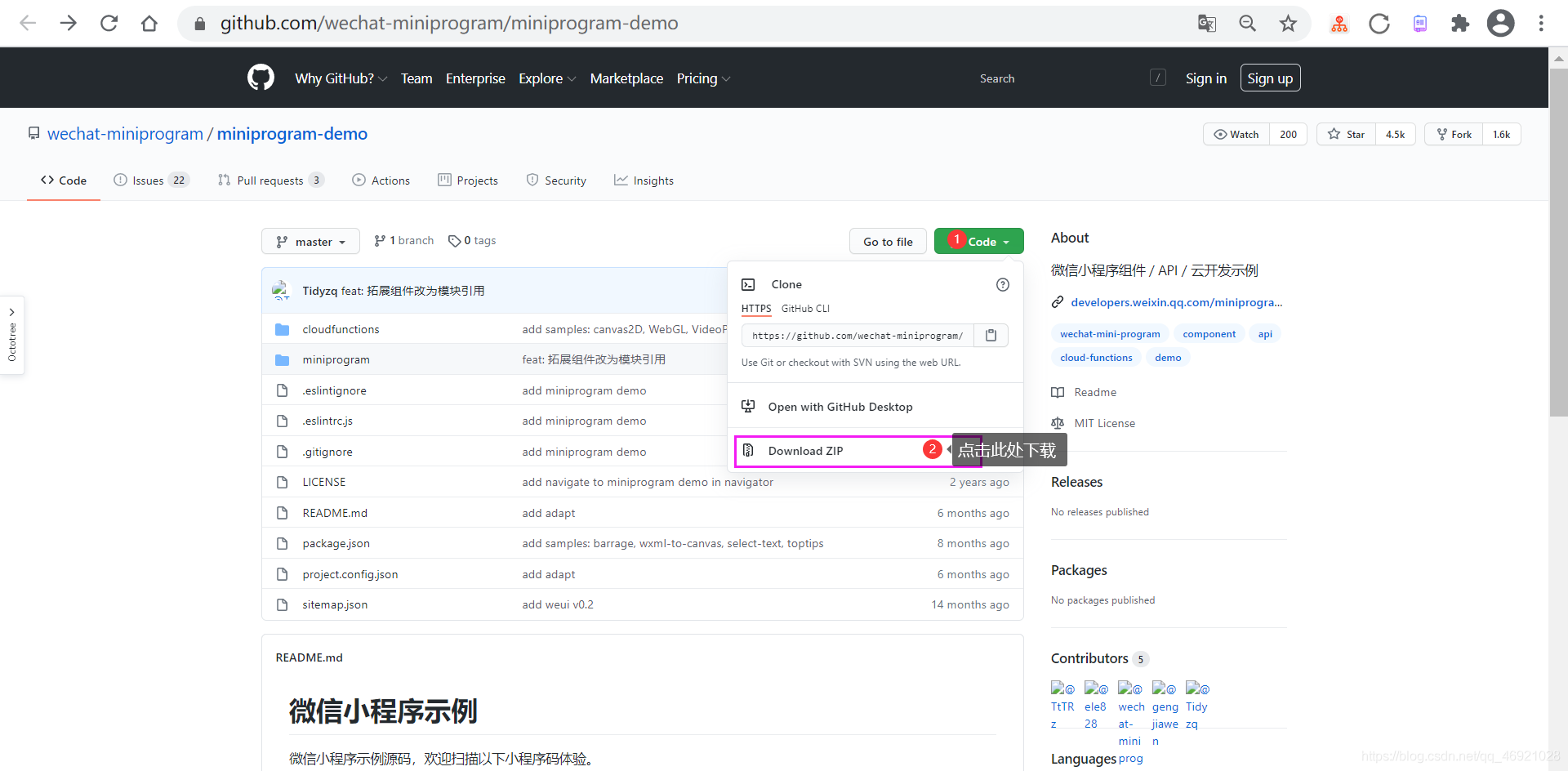This screenshot has width=1568, height=771.
Task: Click the LICENSE file icon
Action: 283,482
